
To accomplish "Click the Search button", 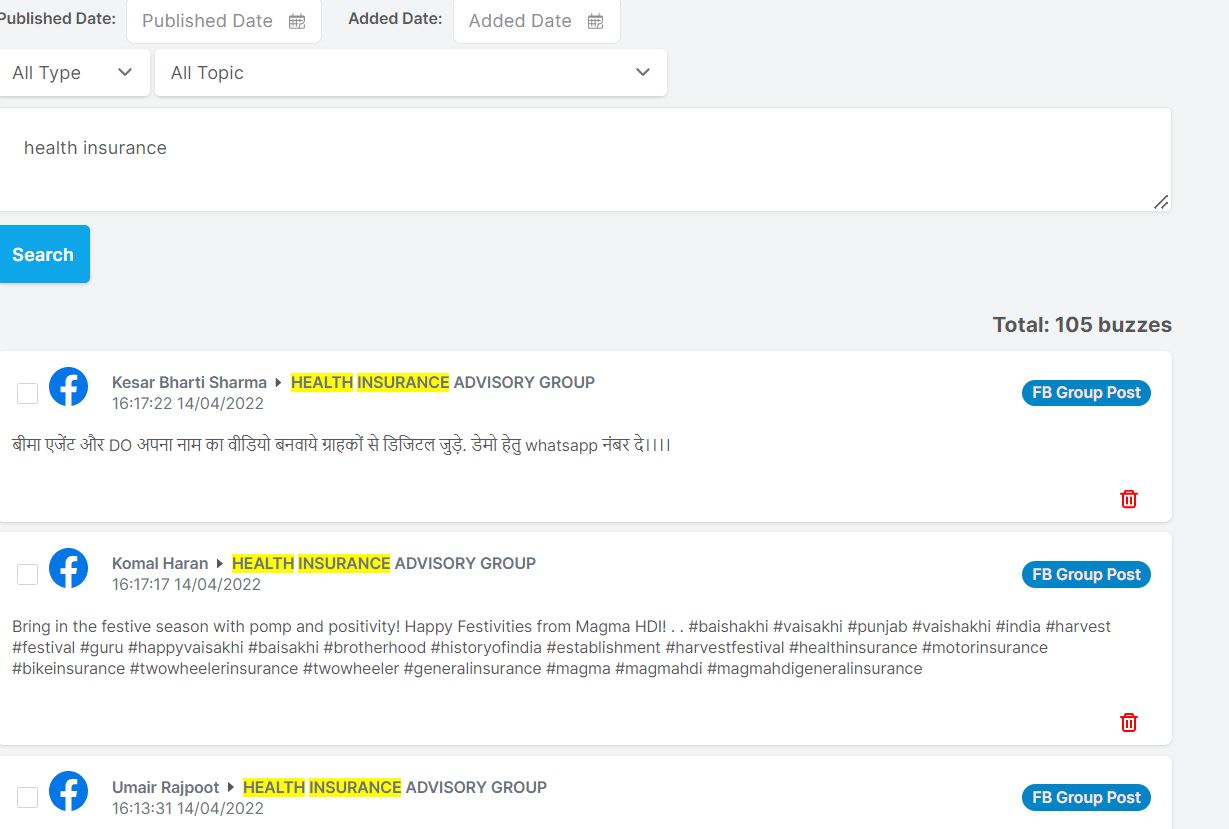I will [x=43, y=254].
